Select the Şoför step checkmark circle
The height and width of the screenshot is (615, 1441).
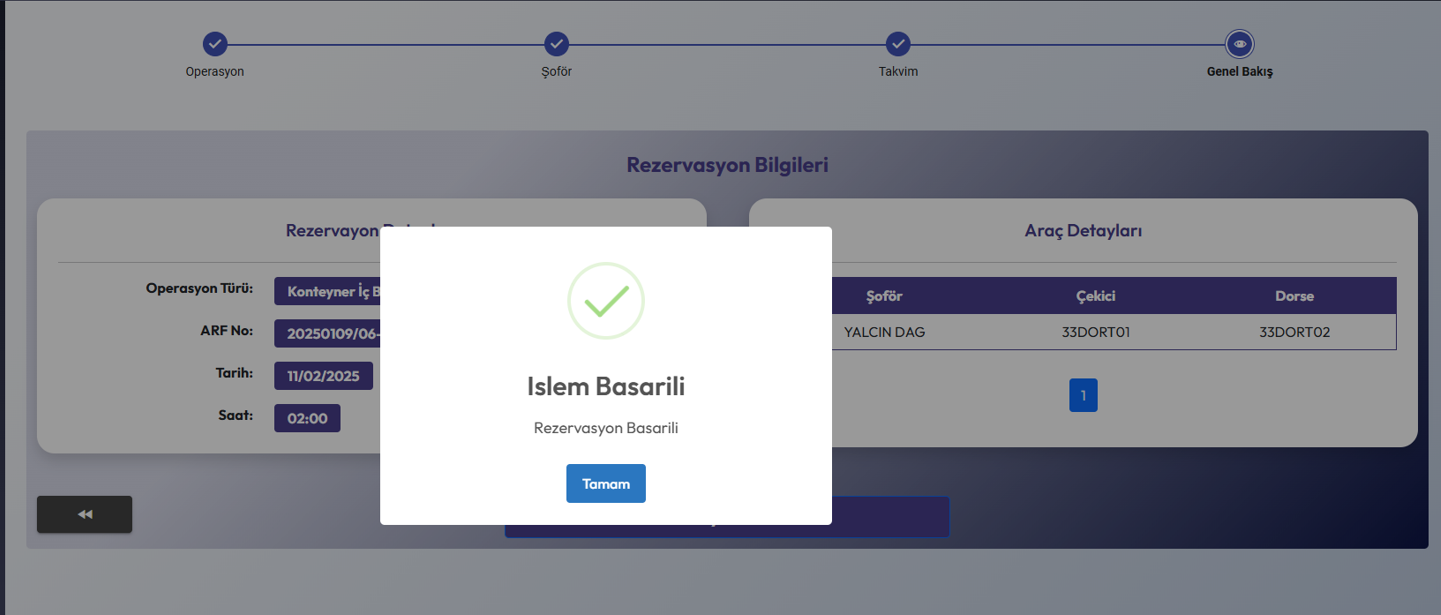pos(557,44)
